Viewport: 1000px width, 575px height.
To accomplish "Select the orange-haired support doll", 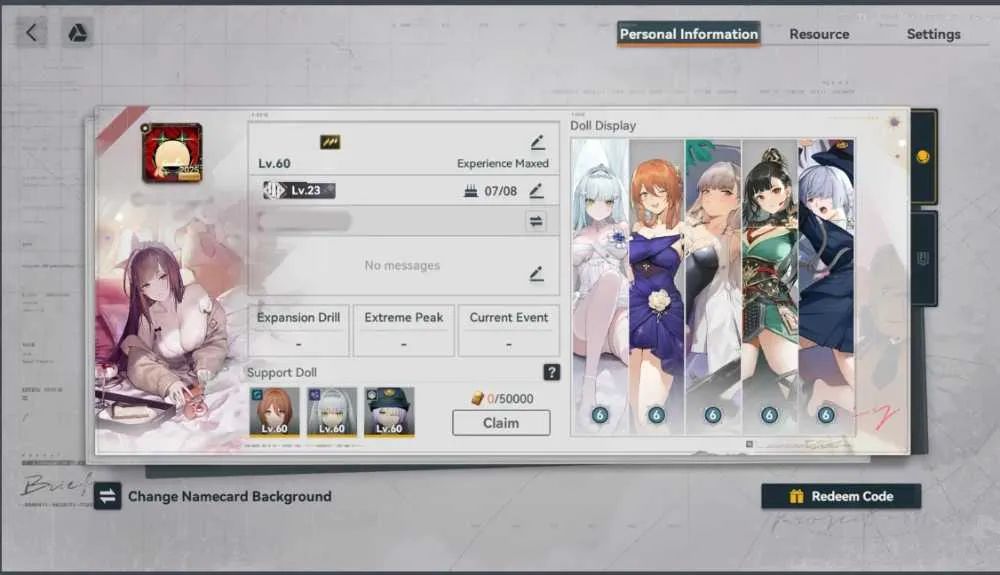I will tap(274, 411).
